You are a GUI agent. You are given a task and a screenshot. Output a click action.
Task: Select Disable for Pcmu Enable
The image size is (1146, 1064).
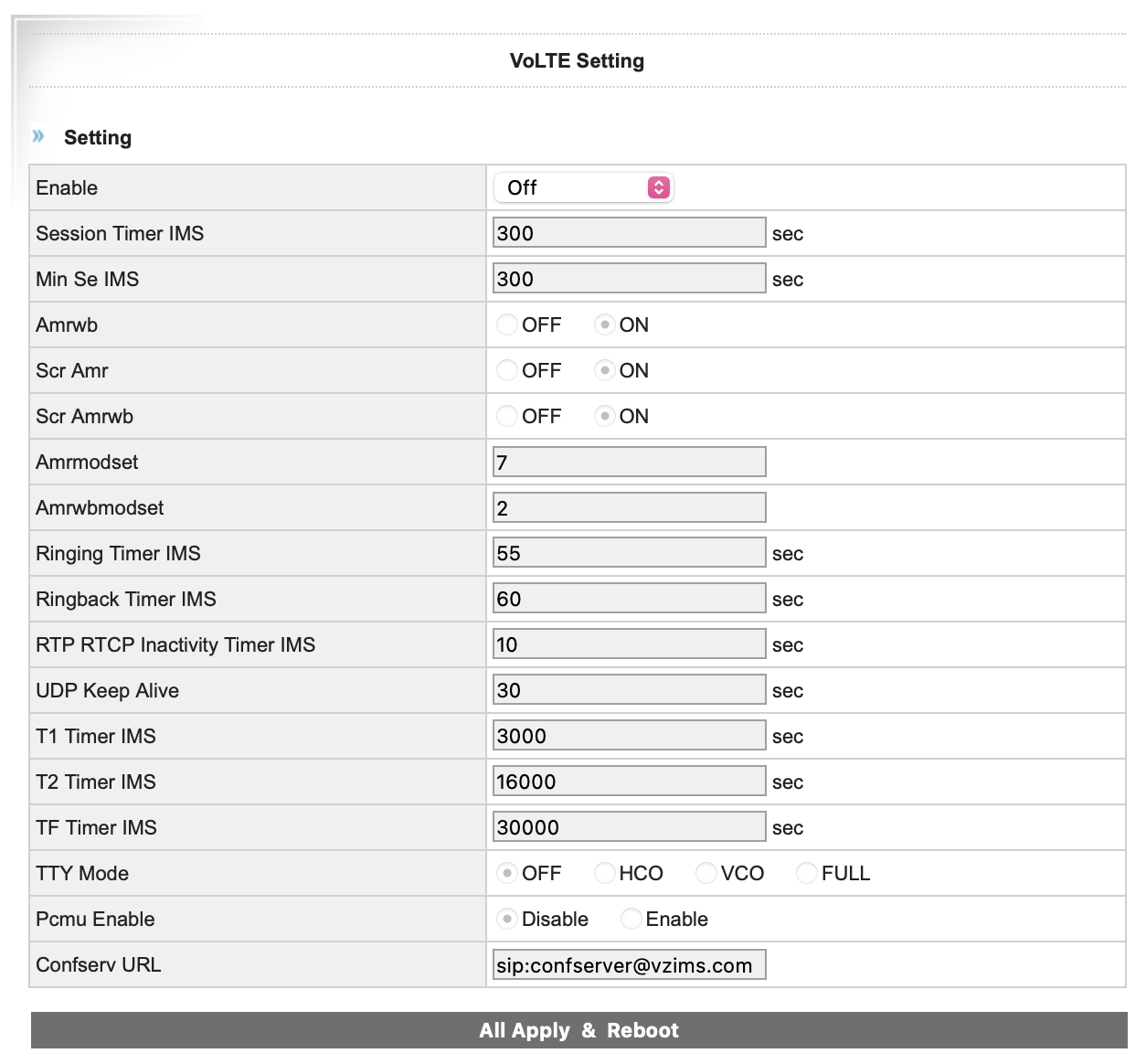click(507, 919)
